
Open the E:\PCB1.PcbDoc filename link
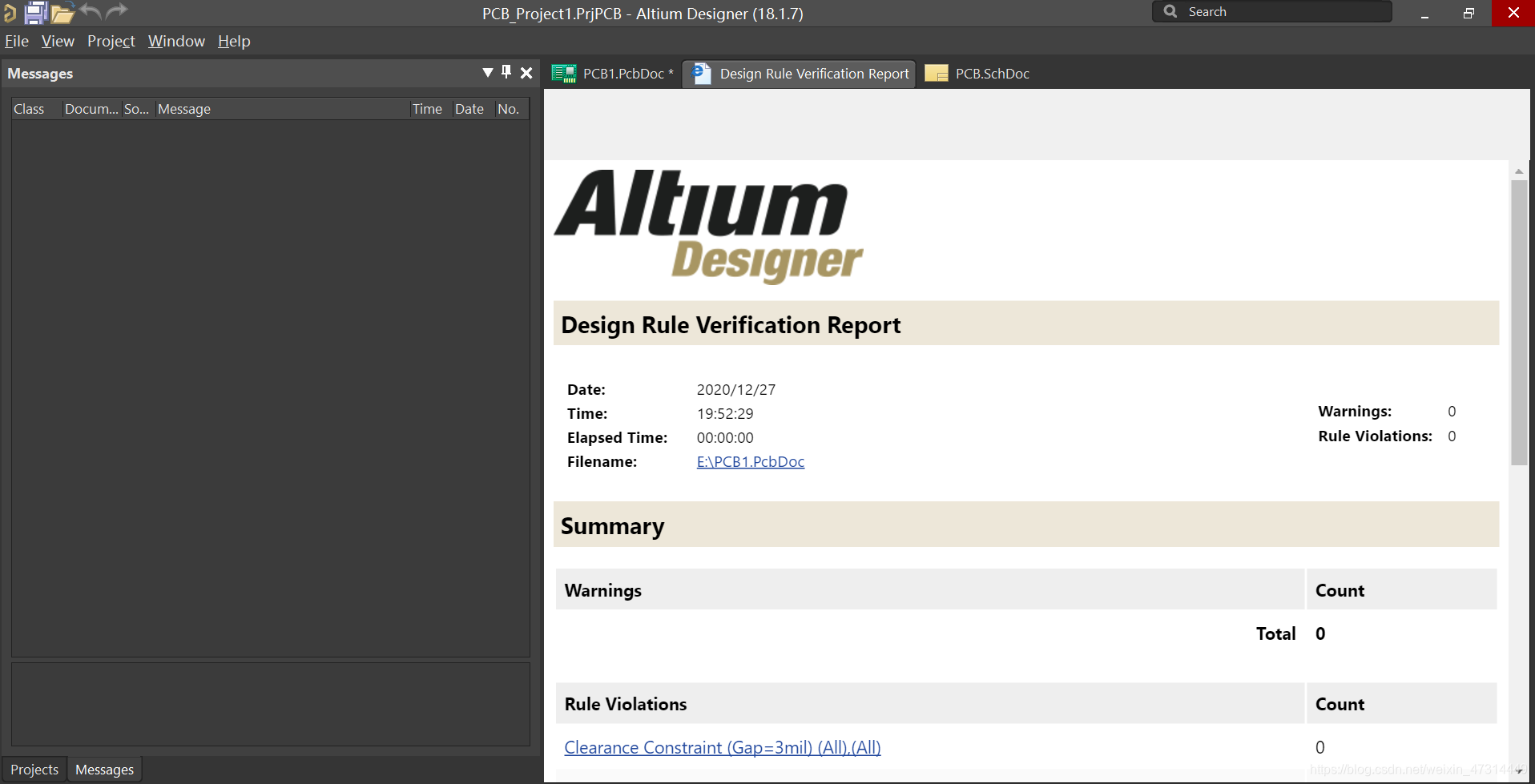click(751, 462)
